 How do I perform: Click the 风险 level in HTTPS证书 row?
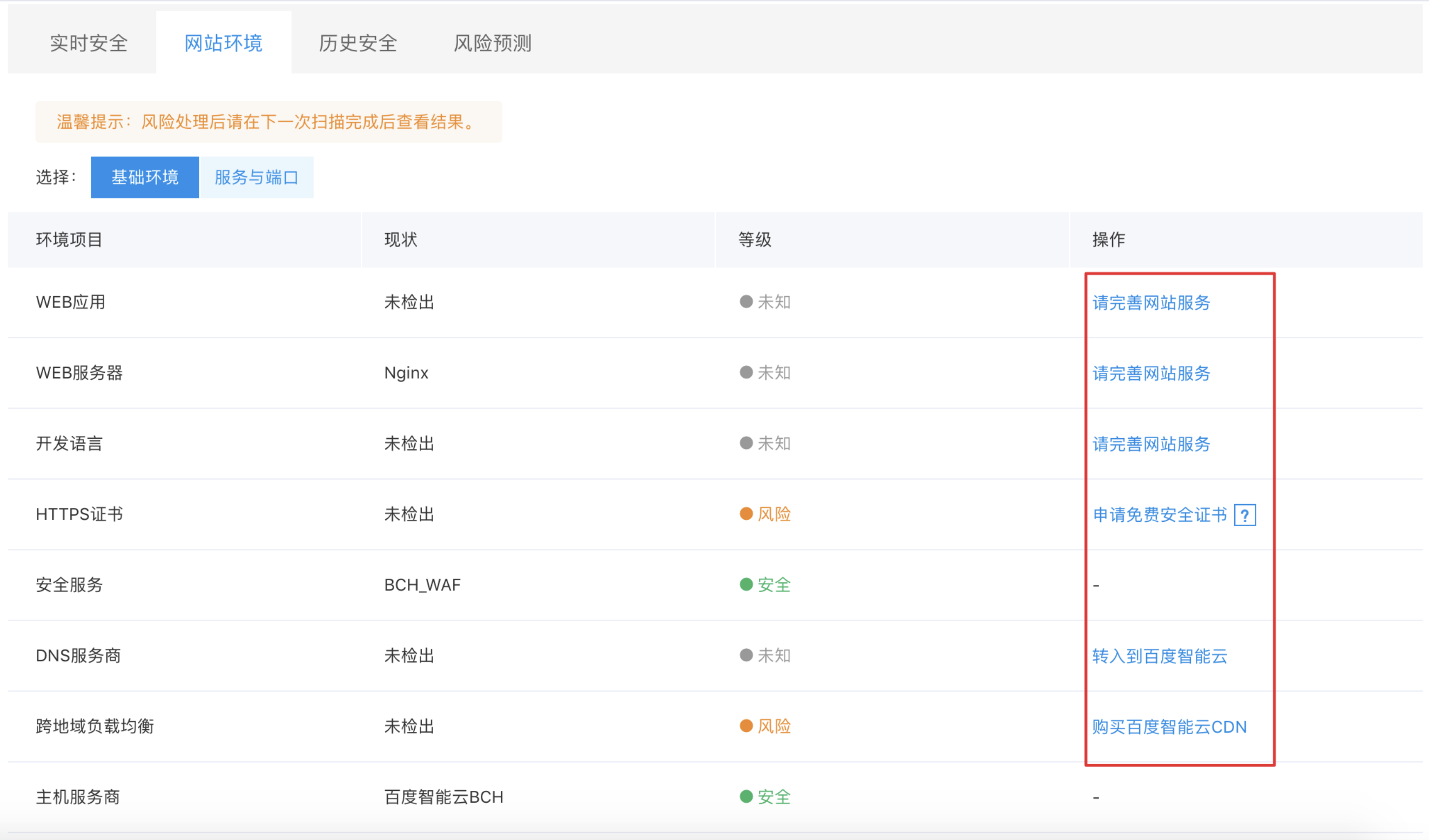tap(766, 514)
